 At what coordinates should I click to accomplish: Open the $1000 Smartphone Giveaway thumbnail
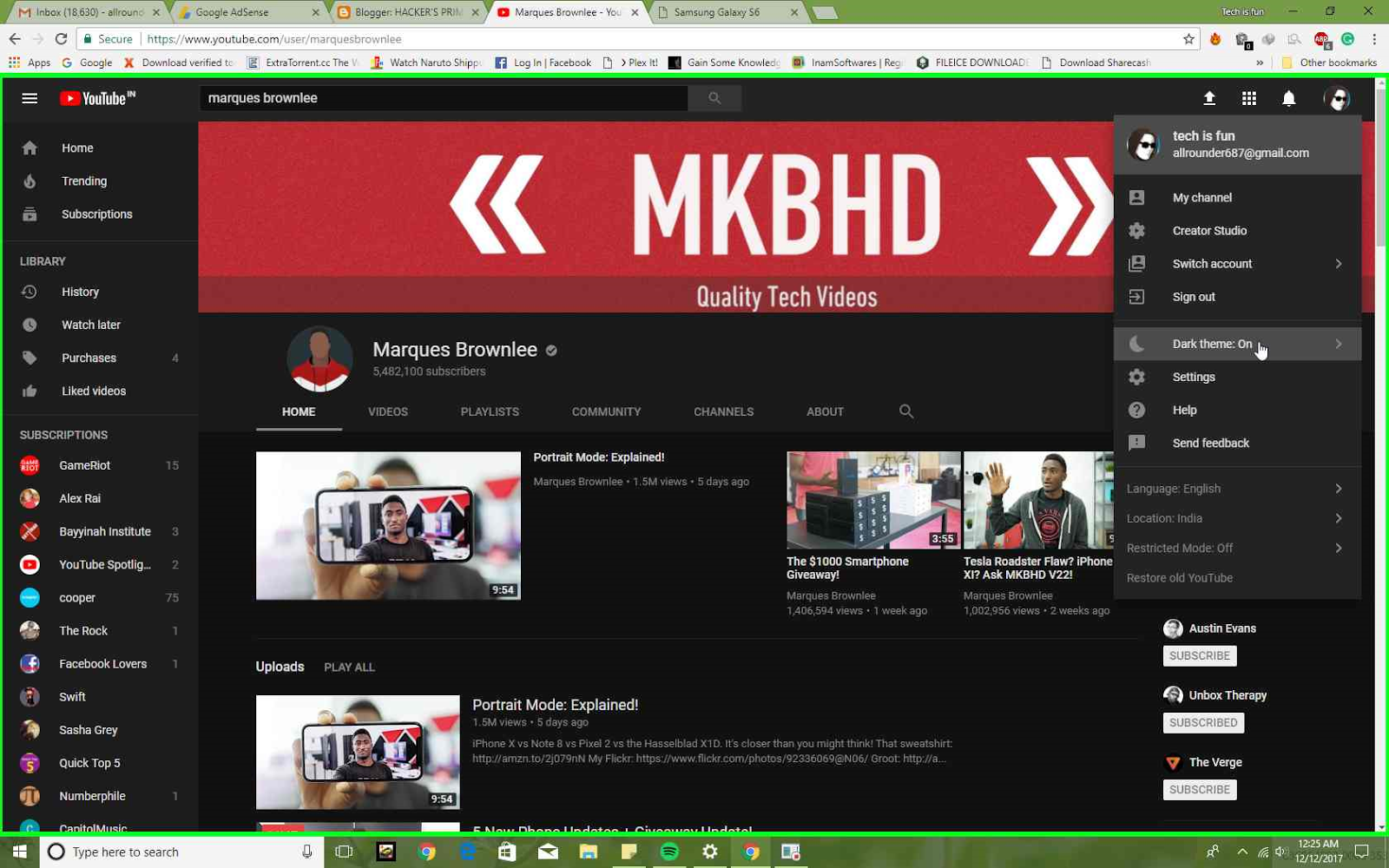point(873,500)
